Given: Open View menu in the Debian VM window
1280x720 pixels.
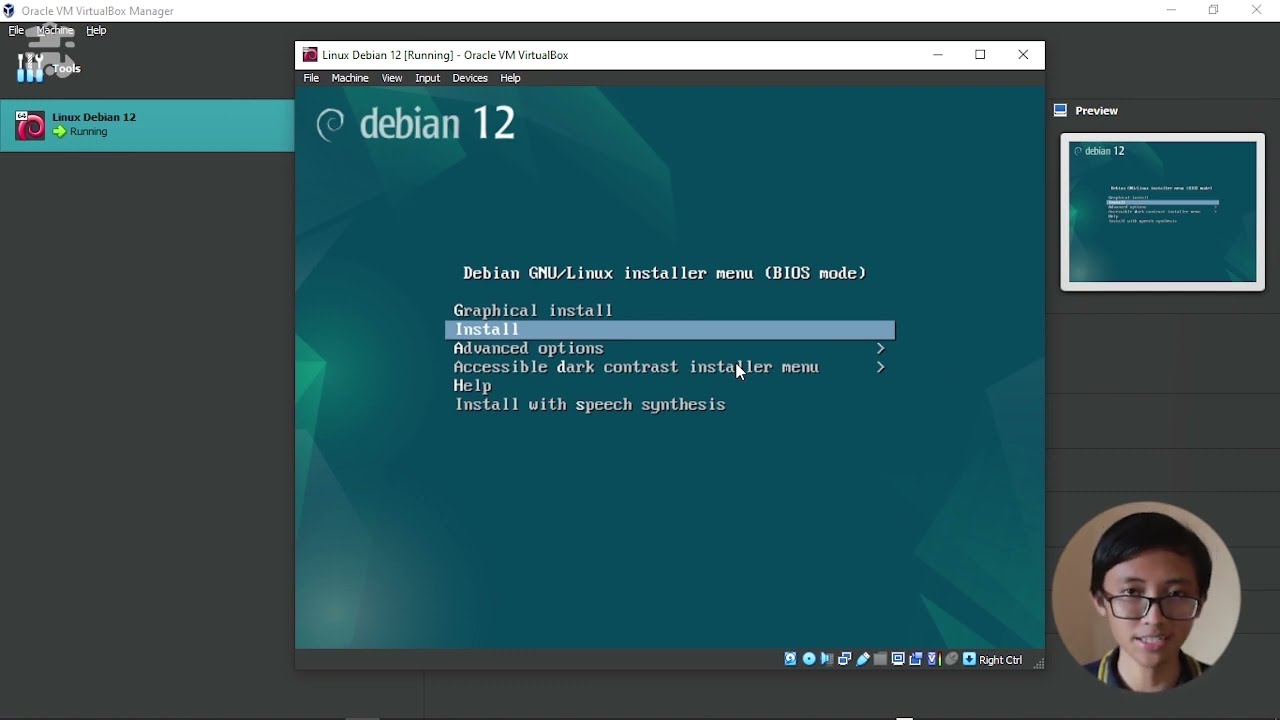Looking at the screenshot, I should 392,78.
